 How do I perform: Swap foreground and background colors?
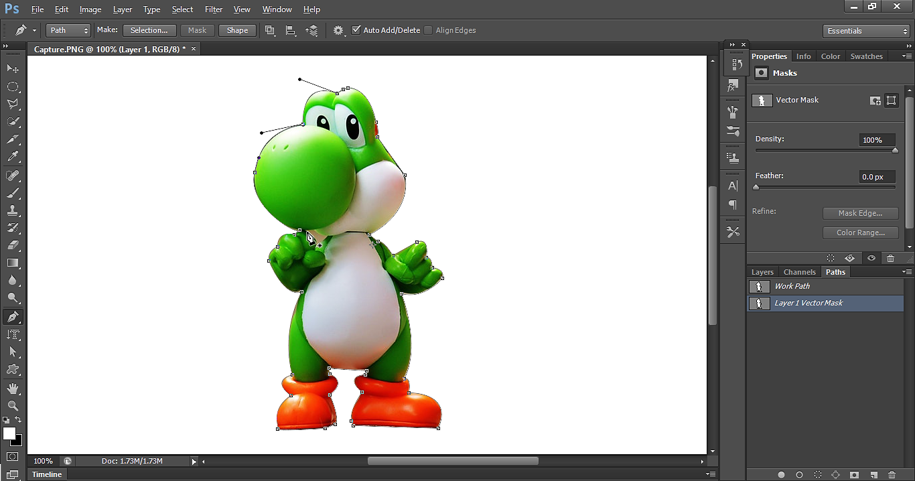19,420
